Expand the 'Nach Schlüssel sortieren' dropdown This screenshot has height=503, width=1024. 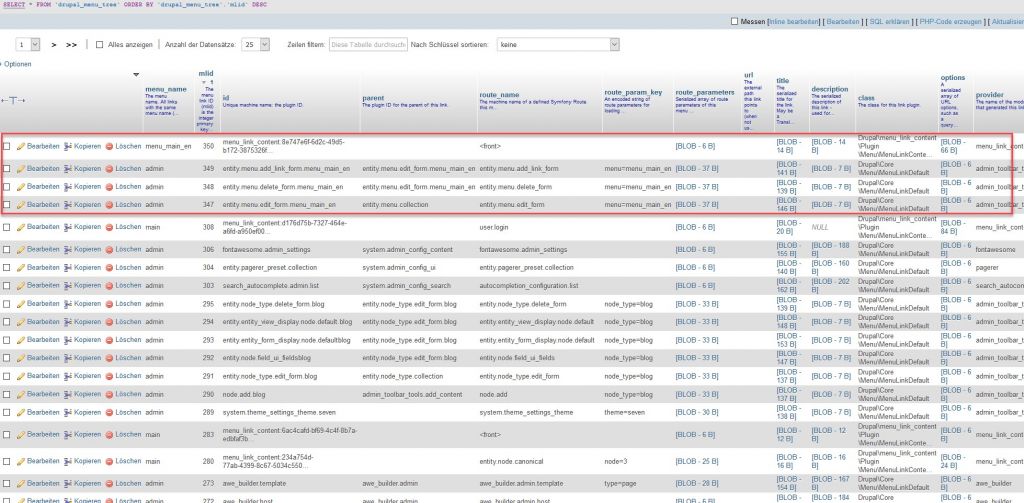point(557,45)
